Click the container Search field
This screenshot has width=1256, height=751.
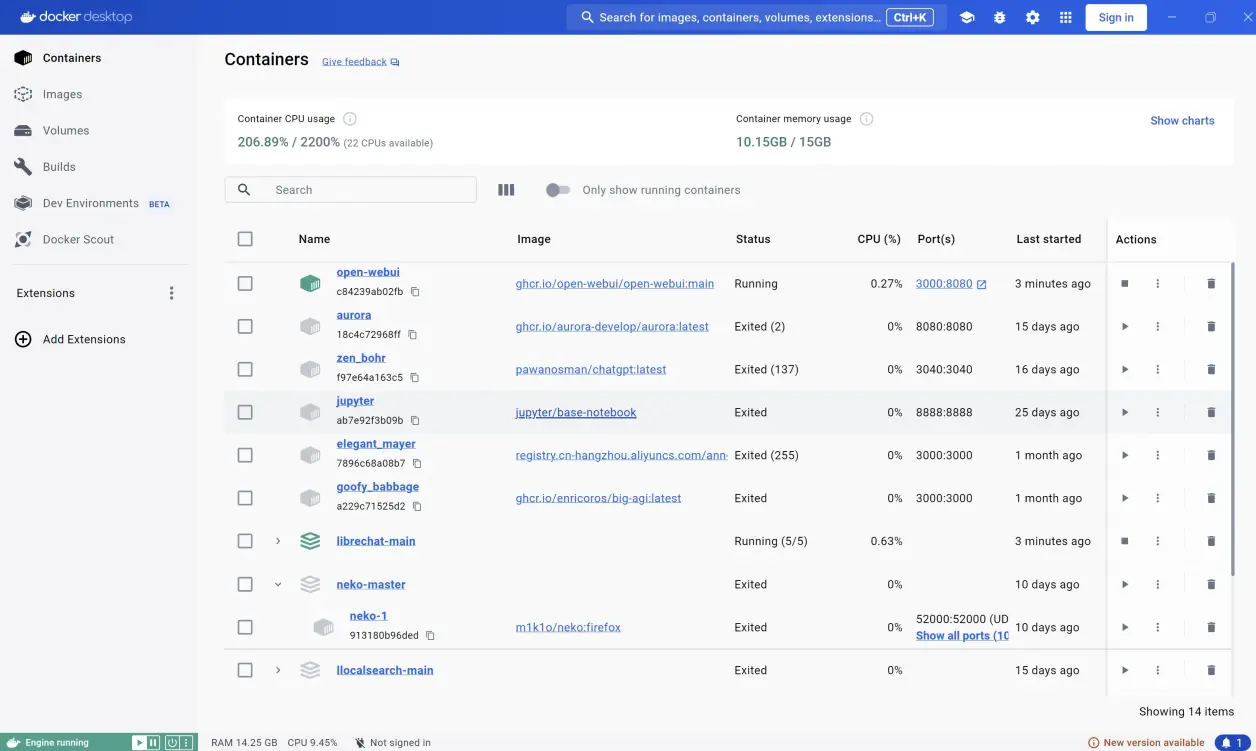tap(350, 190)
